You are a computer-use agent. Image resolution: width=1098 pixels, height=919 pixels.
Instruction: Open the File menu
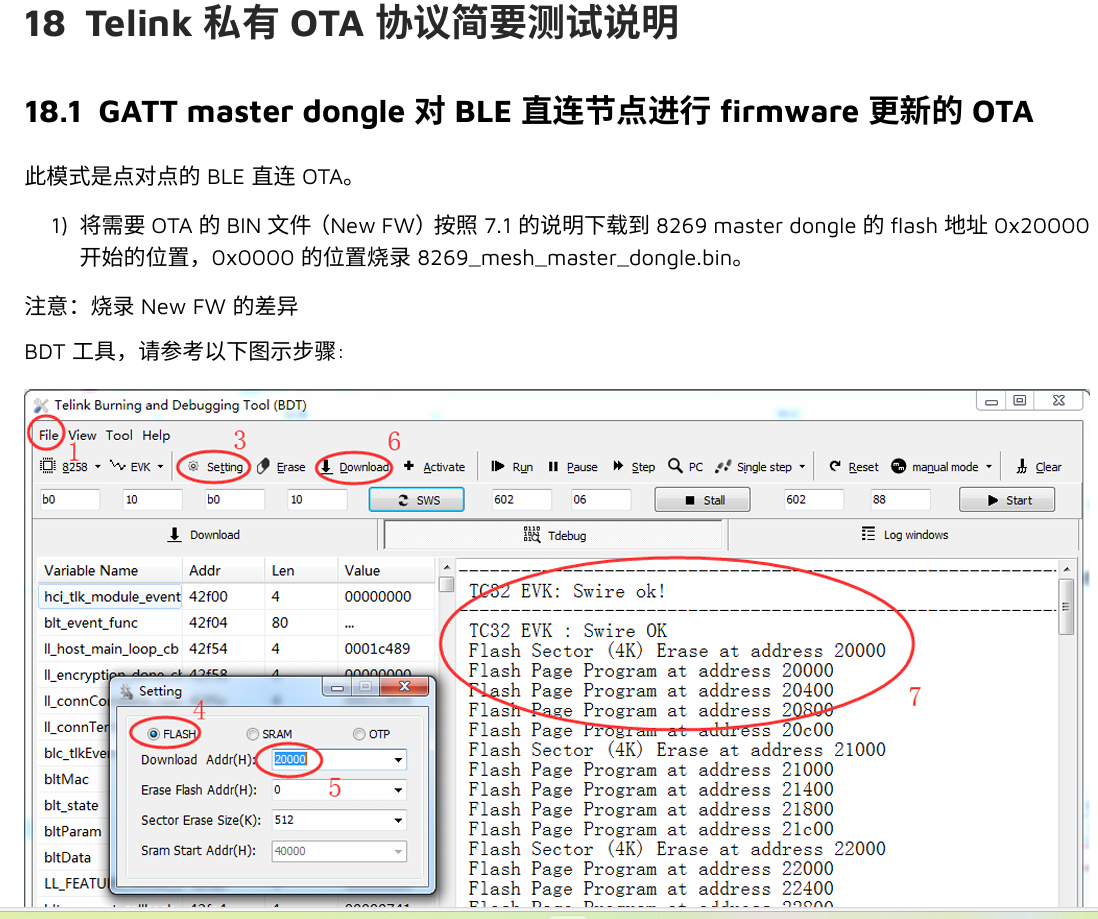tap(48, 435)
